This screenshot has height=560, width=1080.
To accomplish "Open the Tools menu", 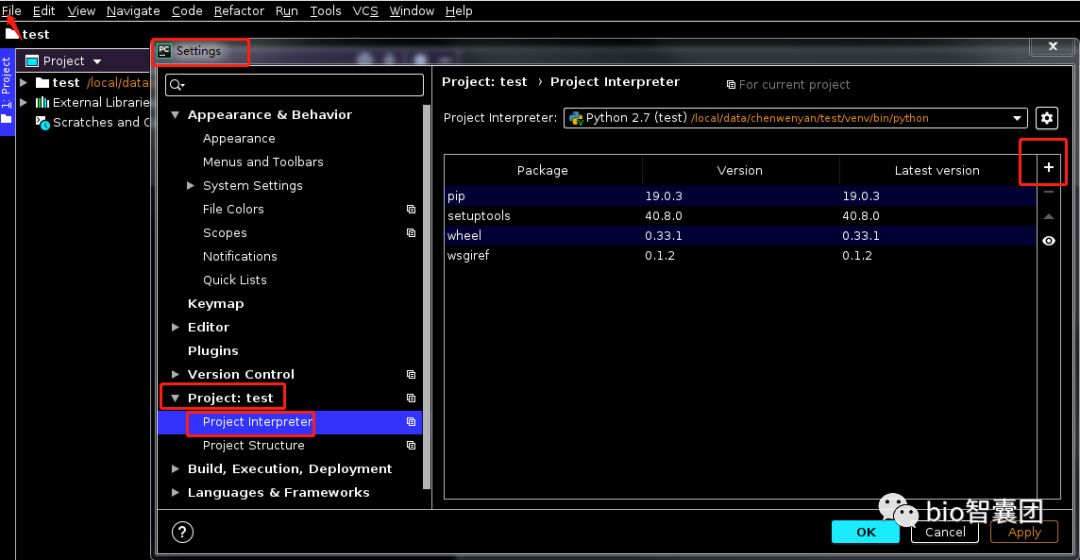I will (x=325, y=11).
